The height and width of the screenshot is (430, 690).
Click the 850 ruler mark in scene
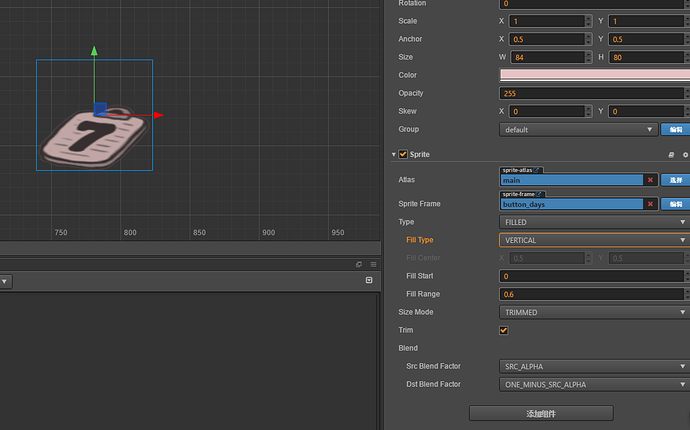[x=199, y=232]
